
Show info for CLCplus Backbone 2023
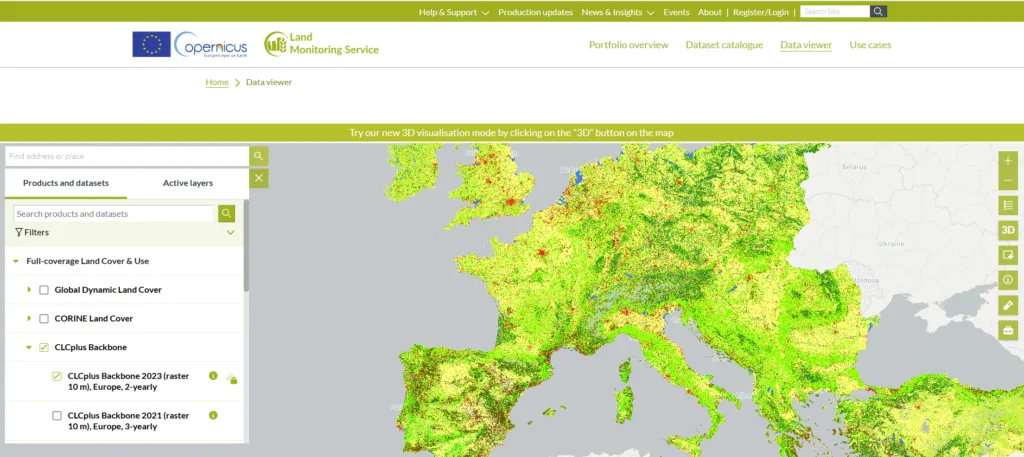(213, 376)
